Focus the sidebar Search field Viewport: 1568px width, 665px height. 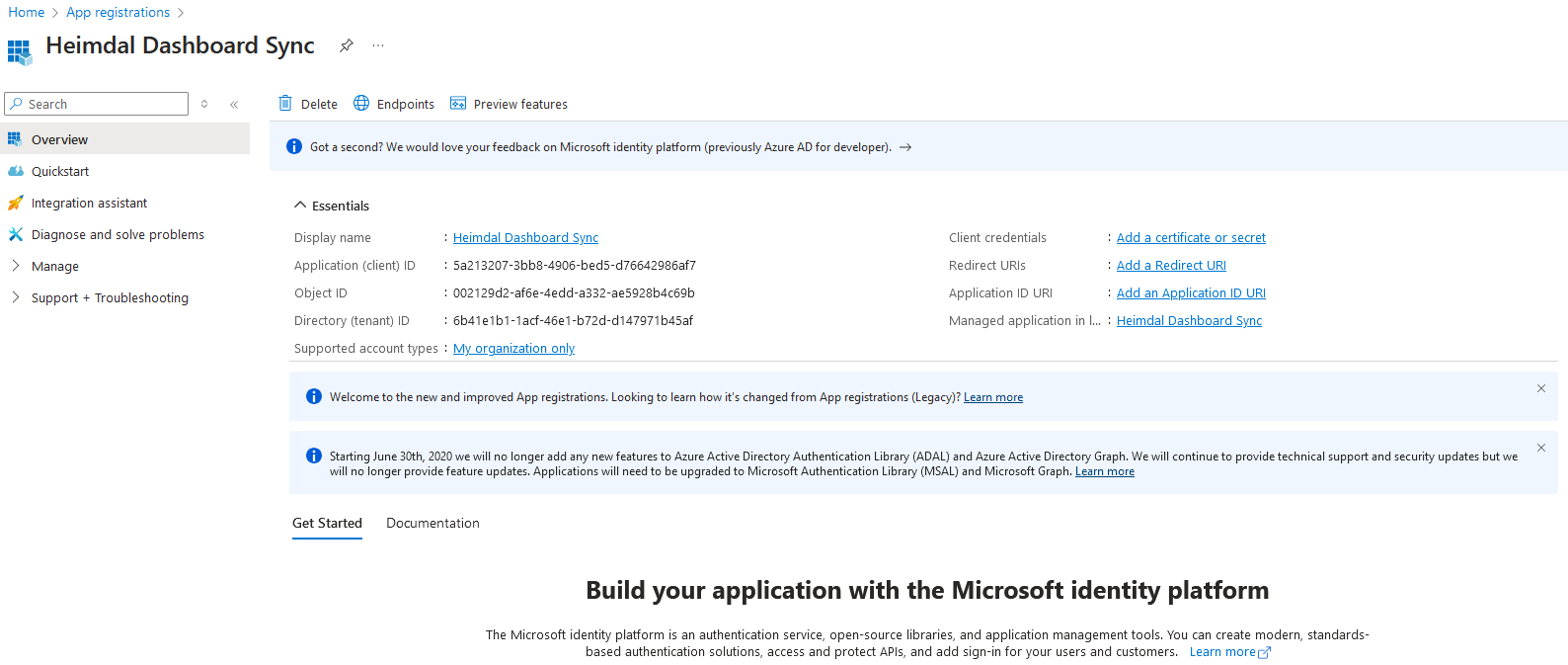pyautogui.click(x=96, y=104)
